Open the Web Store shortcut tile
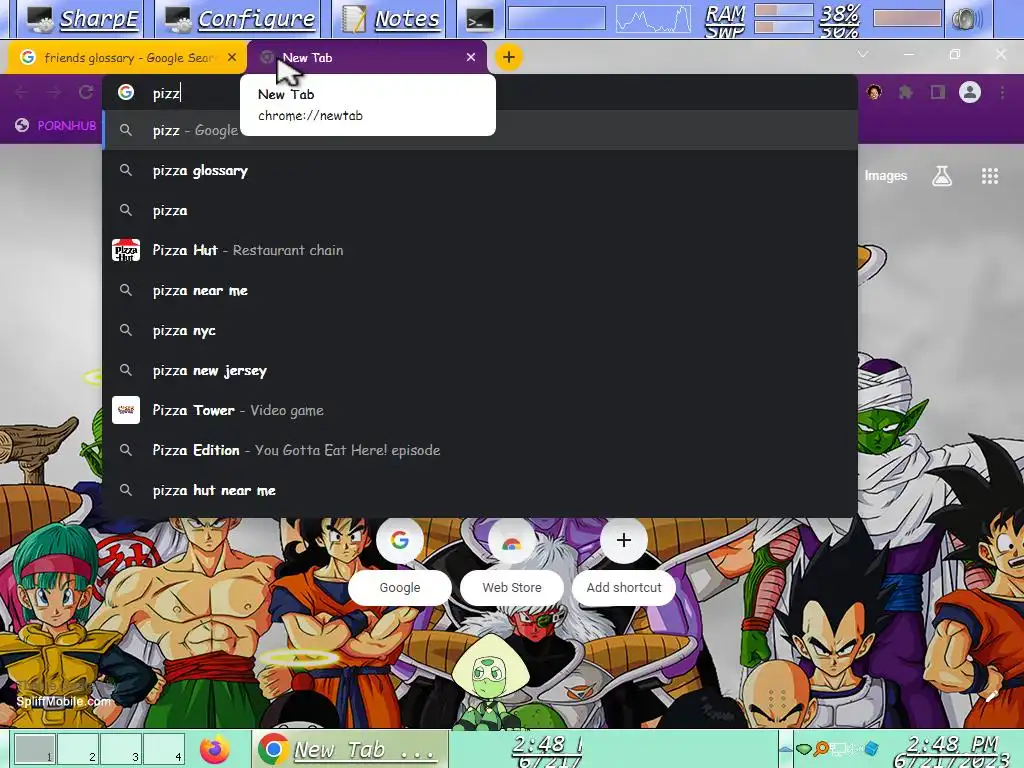 point(511,541)
